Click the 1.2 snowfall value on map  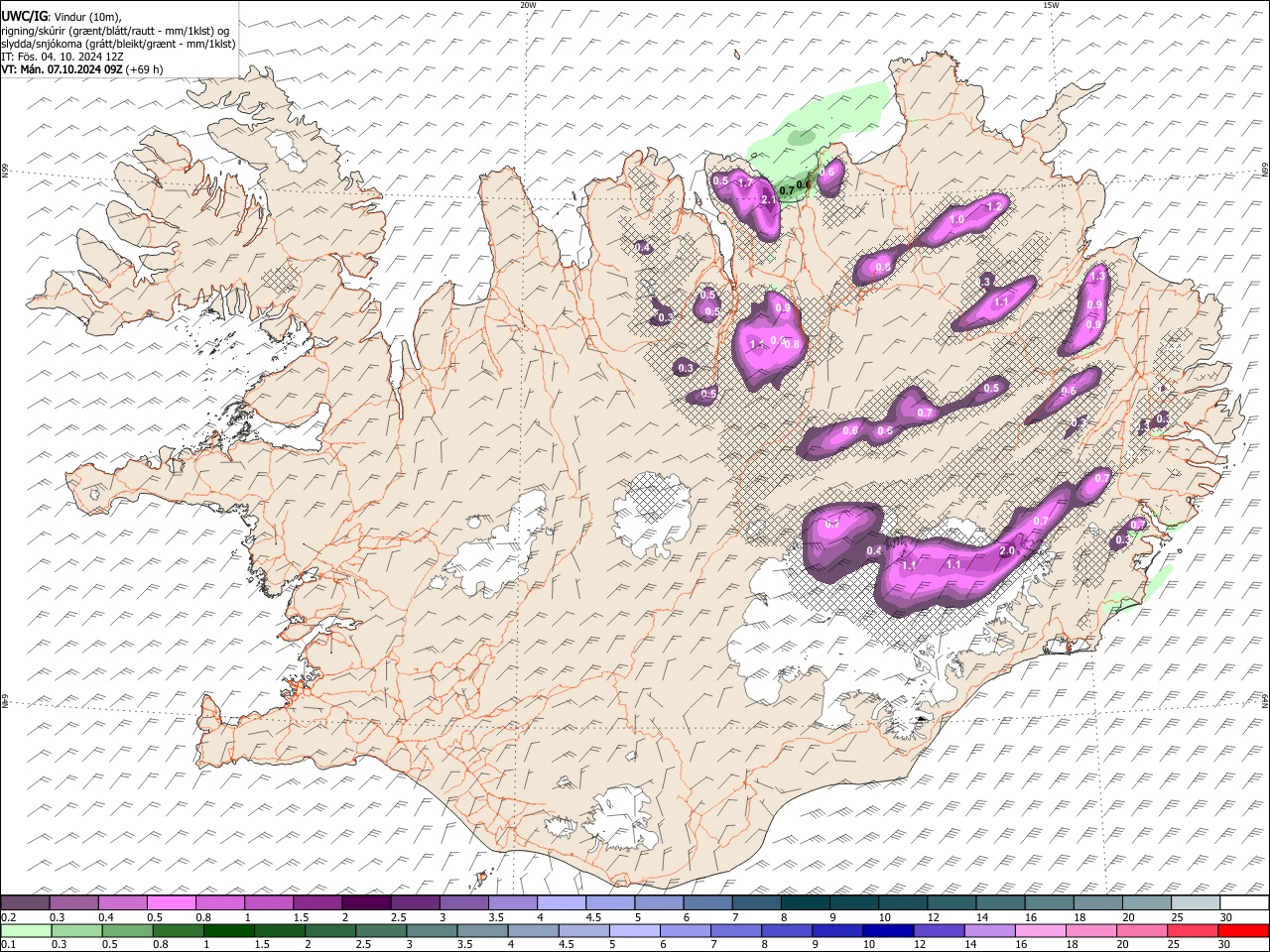[x=994, y=206]
